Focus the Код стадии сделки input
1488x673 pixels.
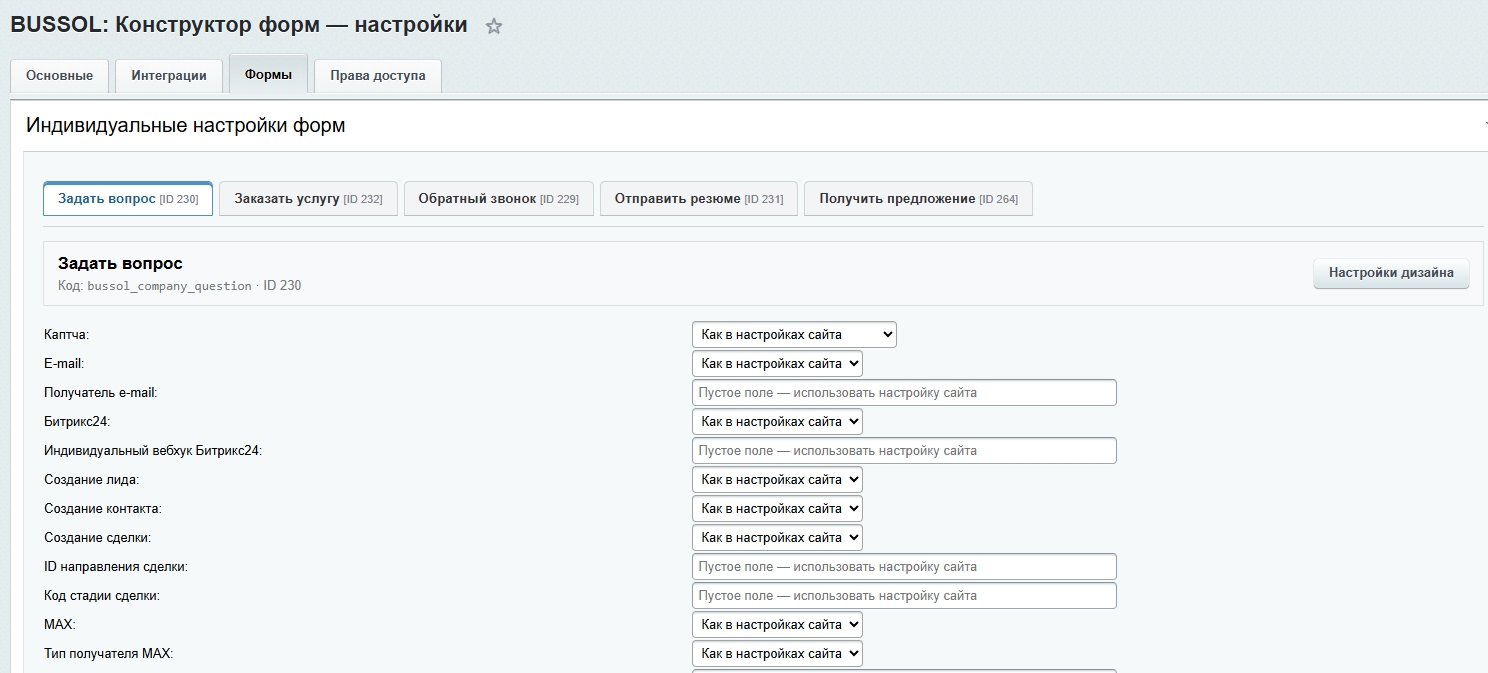coord(904,596)
